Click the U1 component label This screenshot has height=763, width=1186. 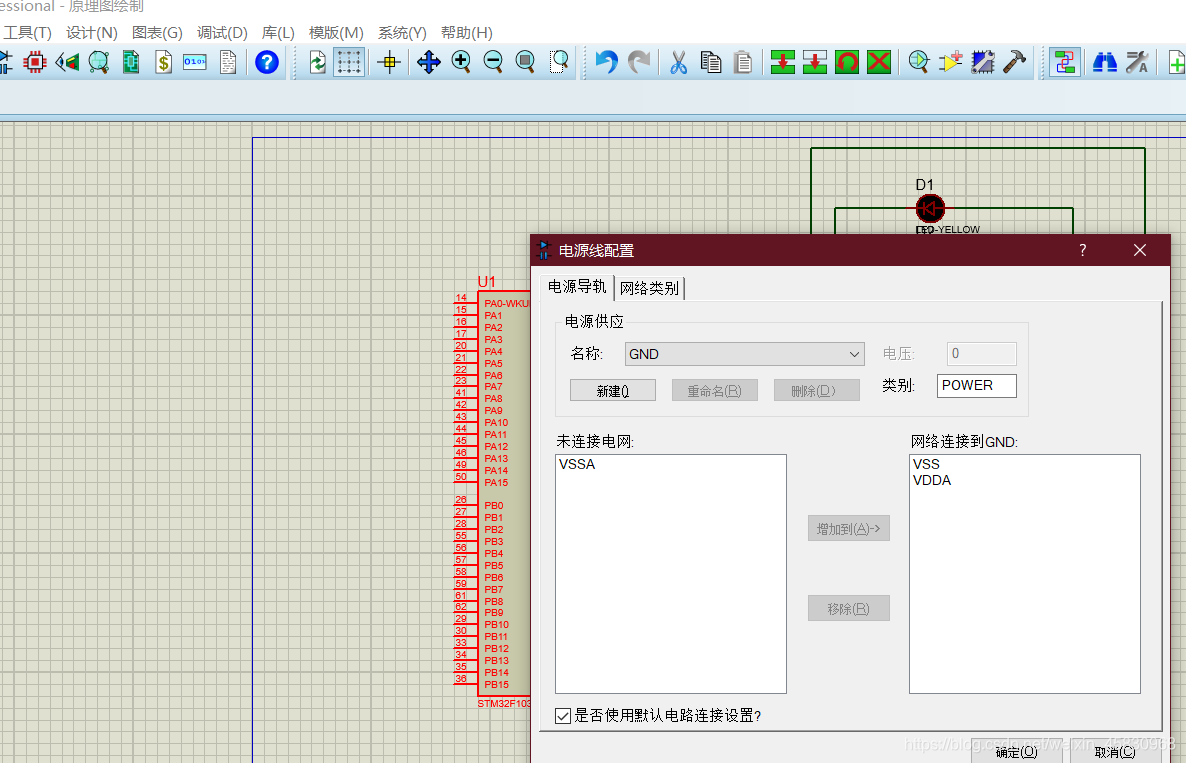pos(486,282)
